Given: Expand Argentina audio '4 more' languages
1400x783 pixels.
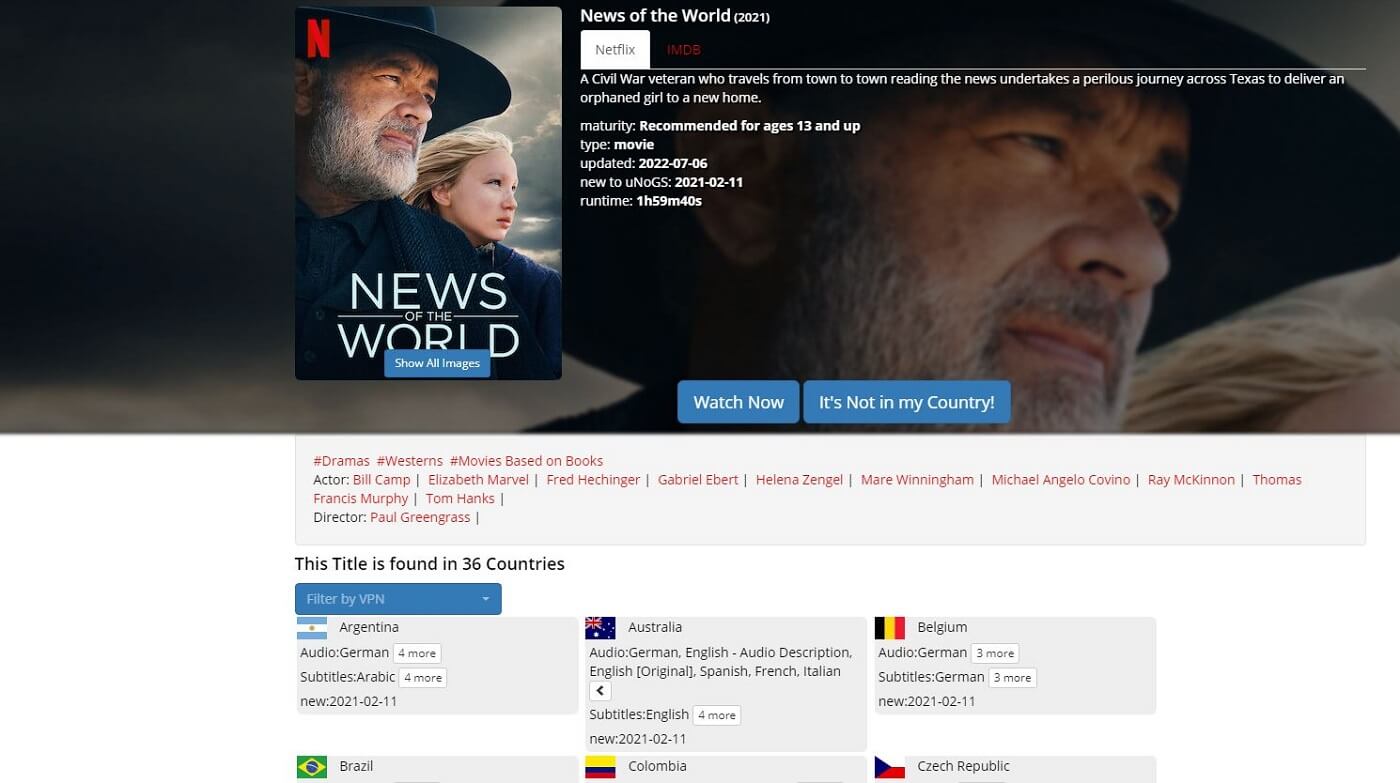Looking at the screenshot, I should pos(417,654).
